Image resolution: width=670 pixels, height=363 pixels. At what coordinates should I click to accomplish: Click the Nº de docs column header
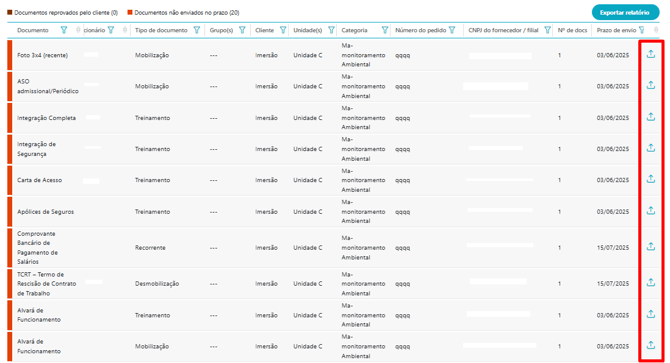[572, 30]
